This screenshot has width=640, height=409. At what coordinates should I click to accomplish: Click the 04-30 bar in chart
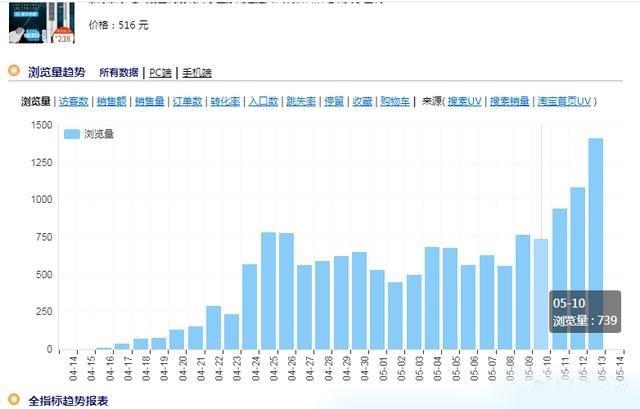tap(359, 301)
